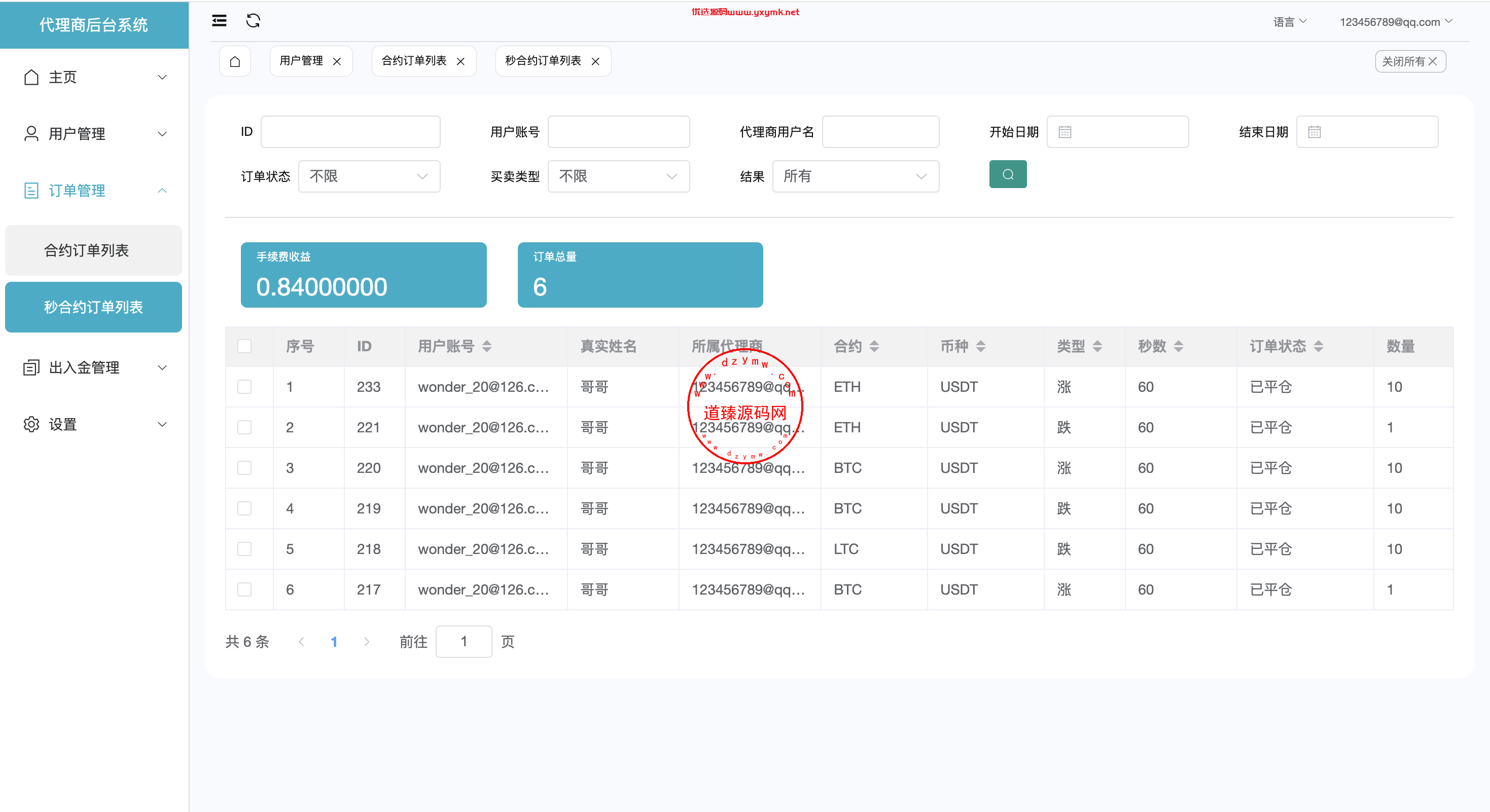Focus the 用户账号 input field
This screenshot has width=1490, height=812.
click(618, 132)
